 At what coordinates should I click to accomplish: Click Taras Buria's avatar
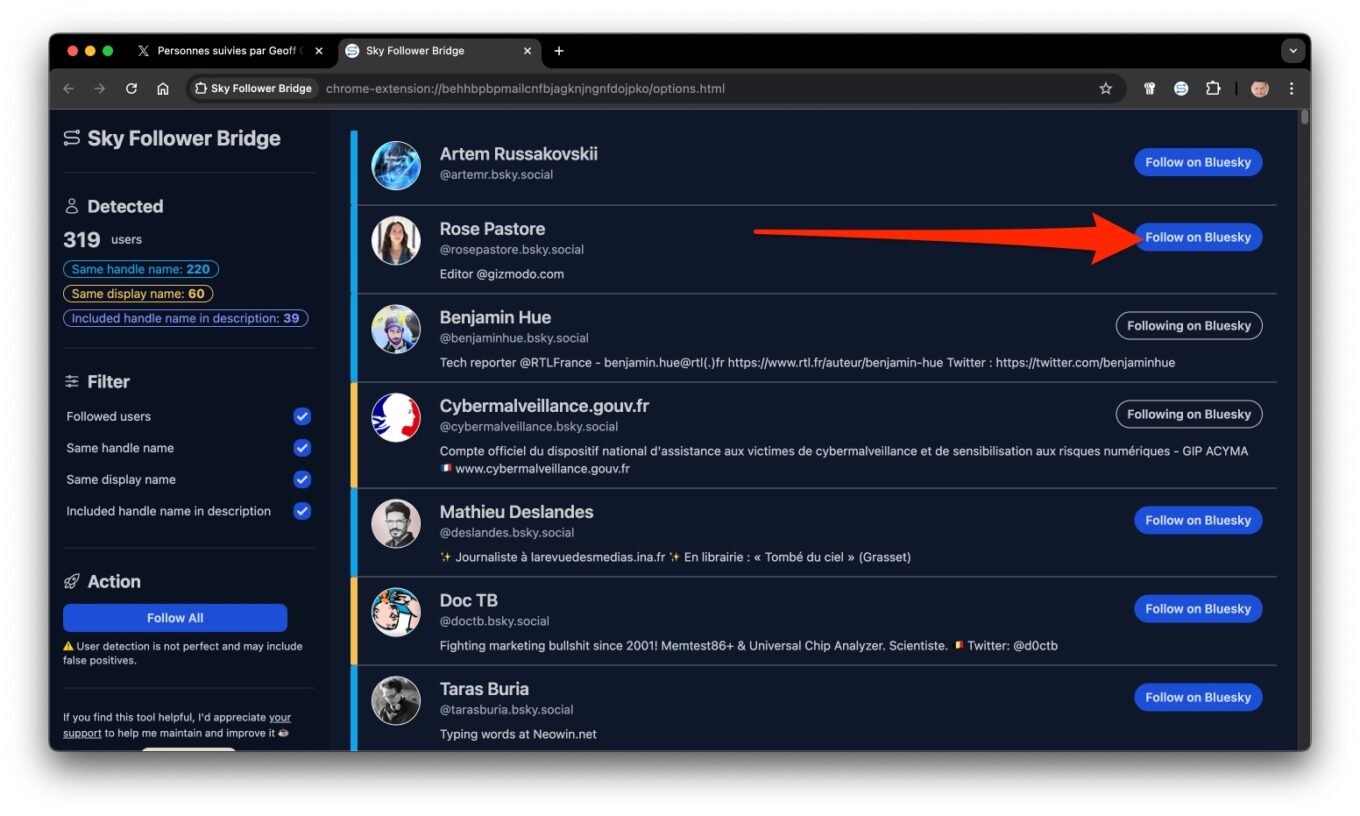tap(396, 701)
